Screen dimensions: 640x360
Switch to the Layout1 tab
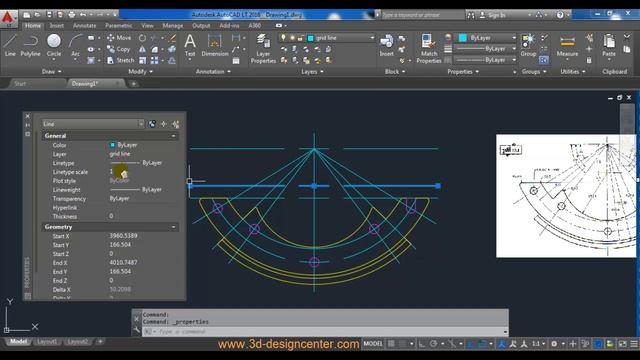(x=47, y=342)
